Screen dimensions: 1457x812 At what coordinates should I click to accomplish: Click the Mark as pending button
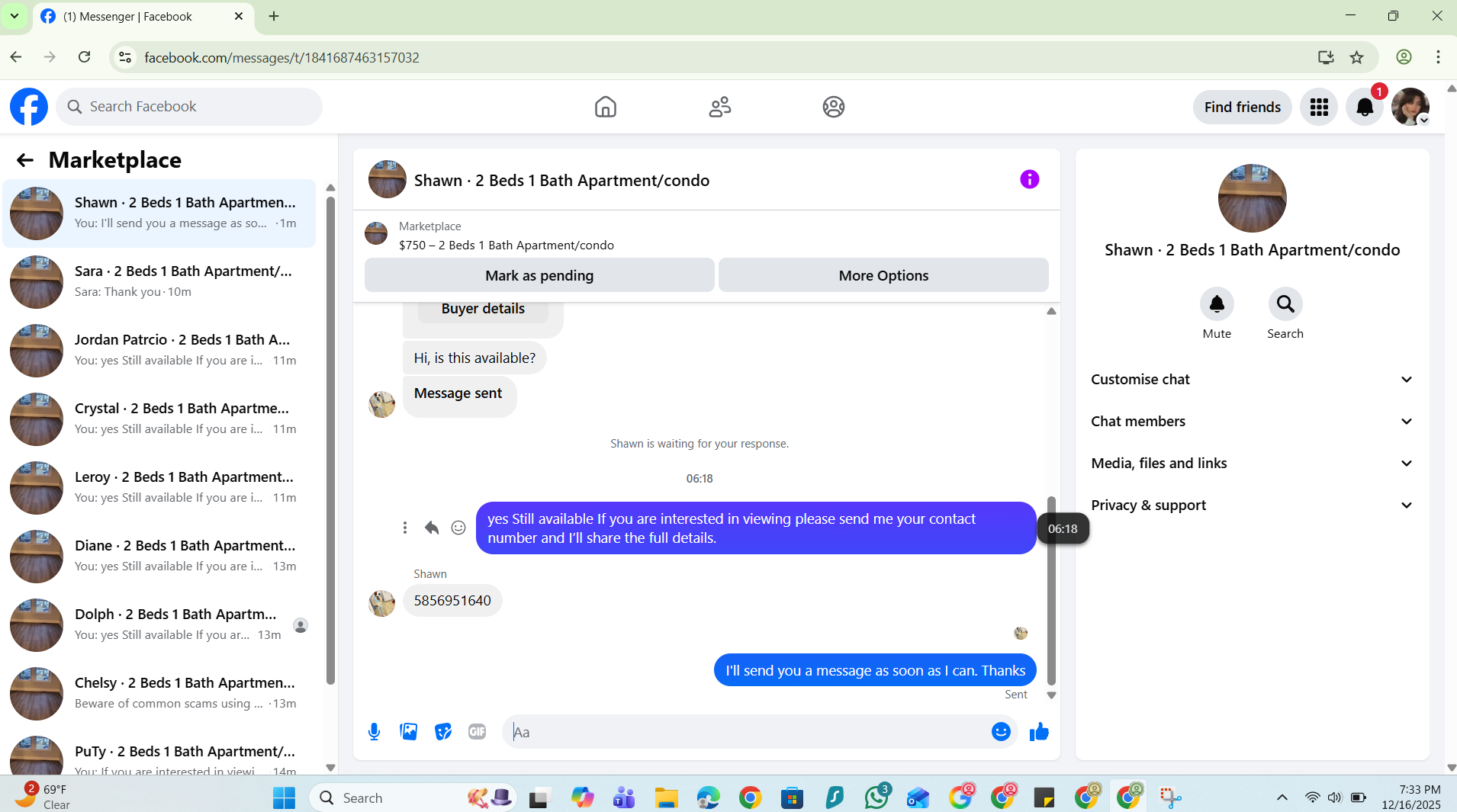[x=539, y=275]
